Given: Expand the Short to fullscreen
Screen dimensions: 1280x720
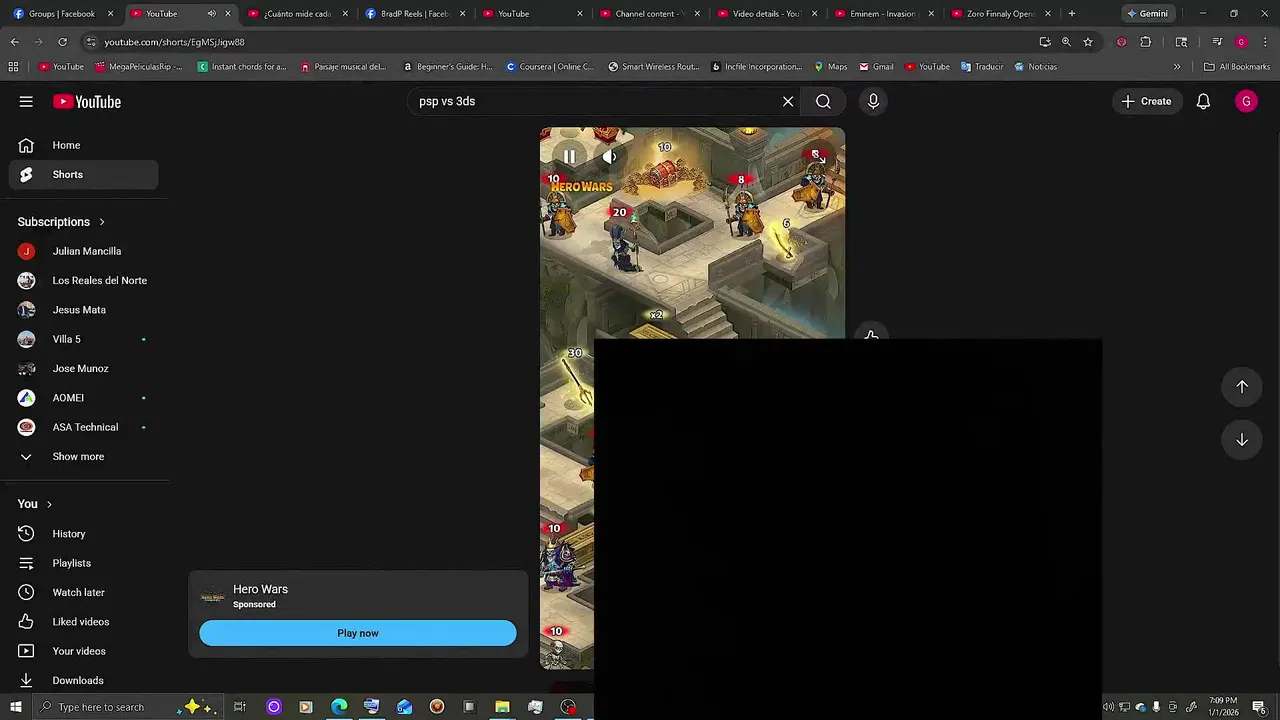Looking at the screenshot, I should [817, 156].
